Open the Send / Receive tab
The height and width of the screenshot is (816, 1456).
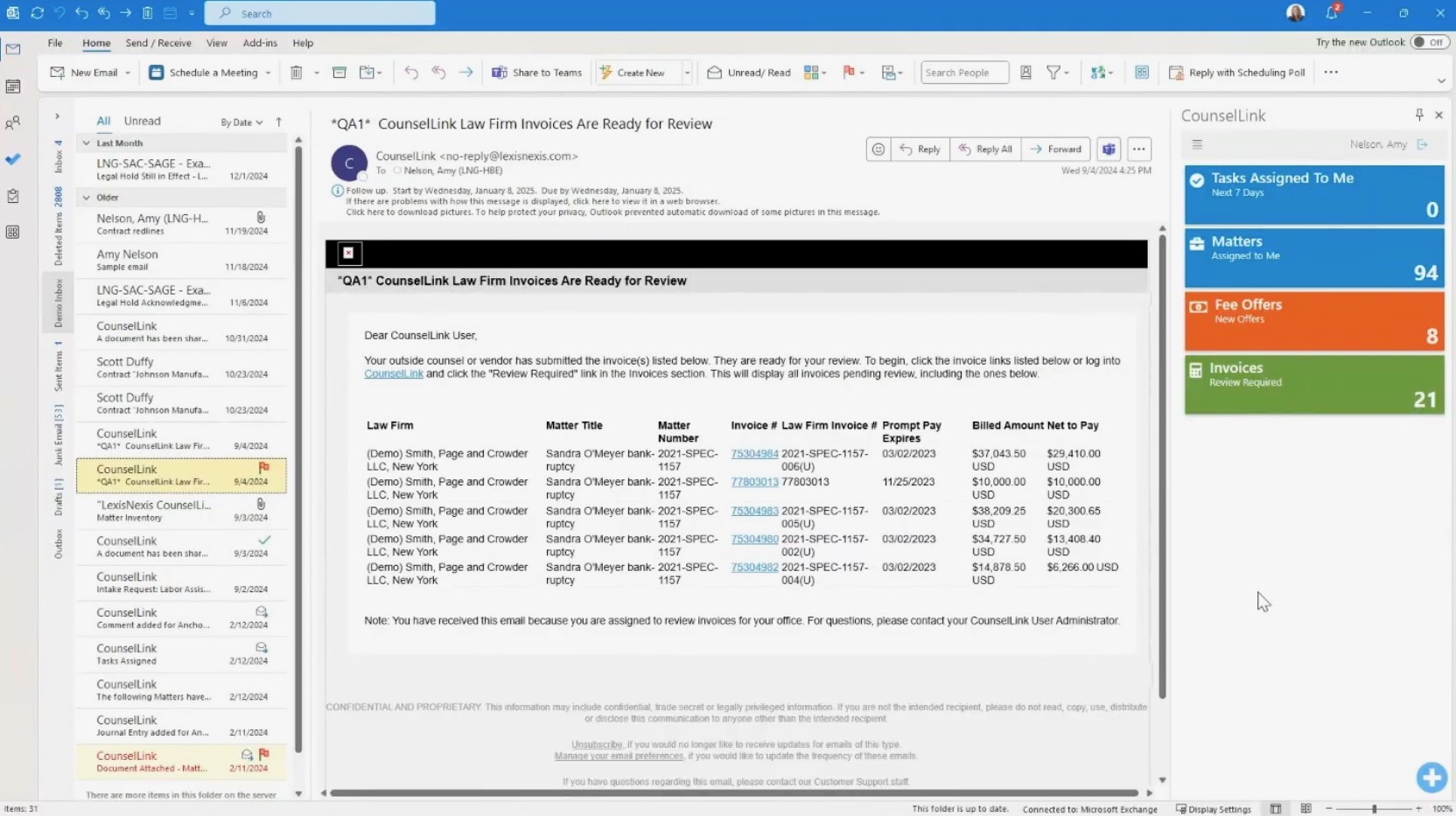tap(158, 43)
